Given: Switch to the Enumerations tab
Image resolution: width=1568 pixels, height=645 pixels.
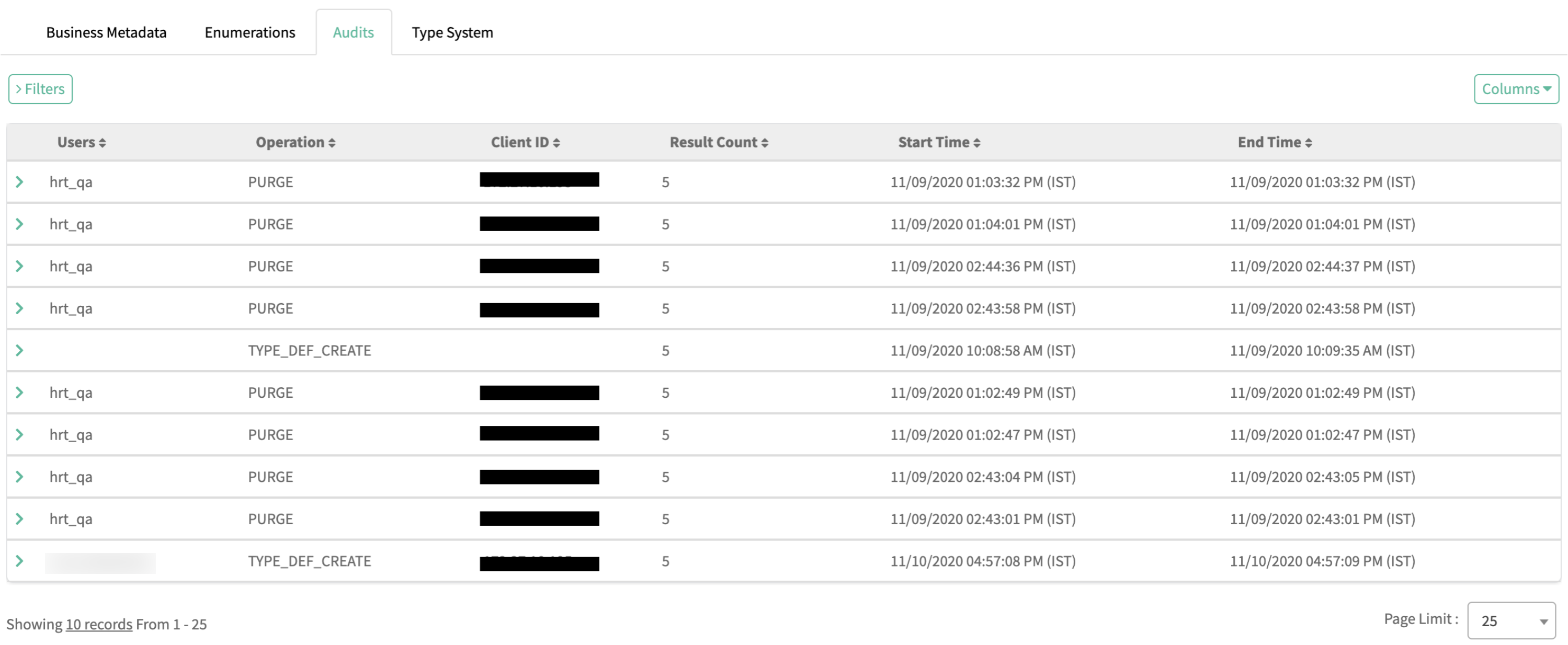Looking at the screenshot, I should point(249,32).
